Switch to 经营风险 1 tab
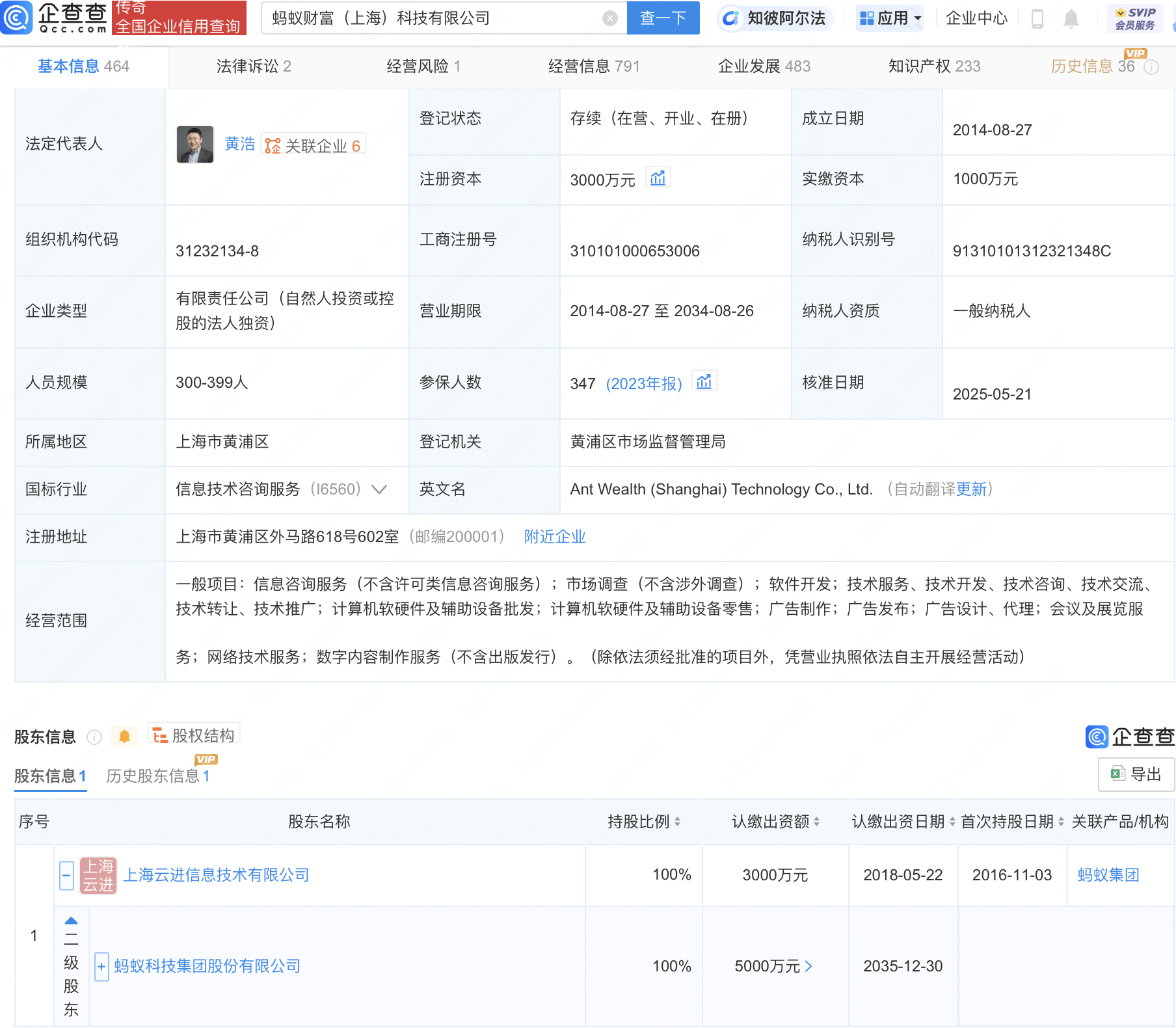The image size is (1176, 1028). [423, 66]
